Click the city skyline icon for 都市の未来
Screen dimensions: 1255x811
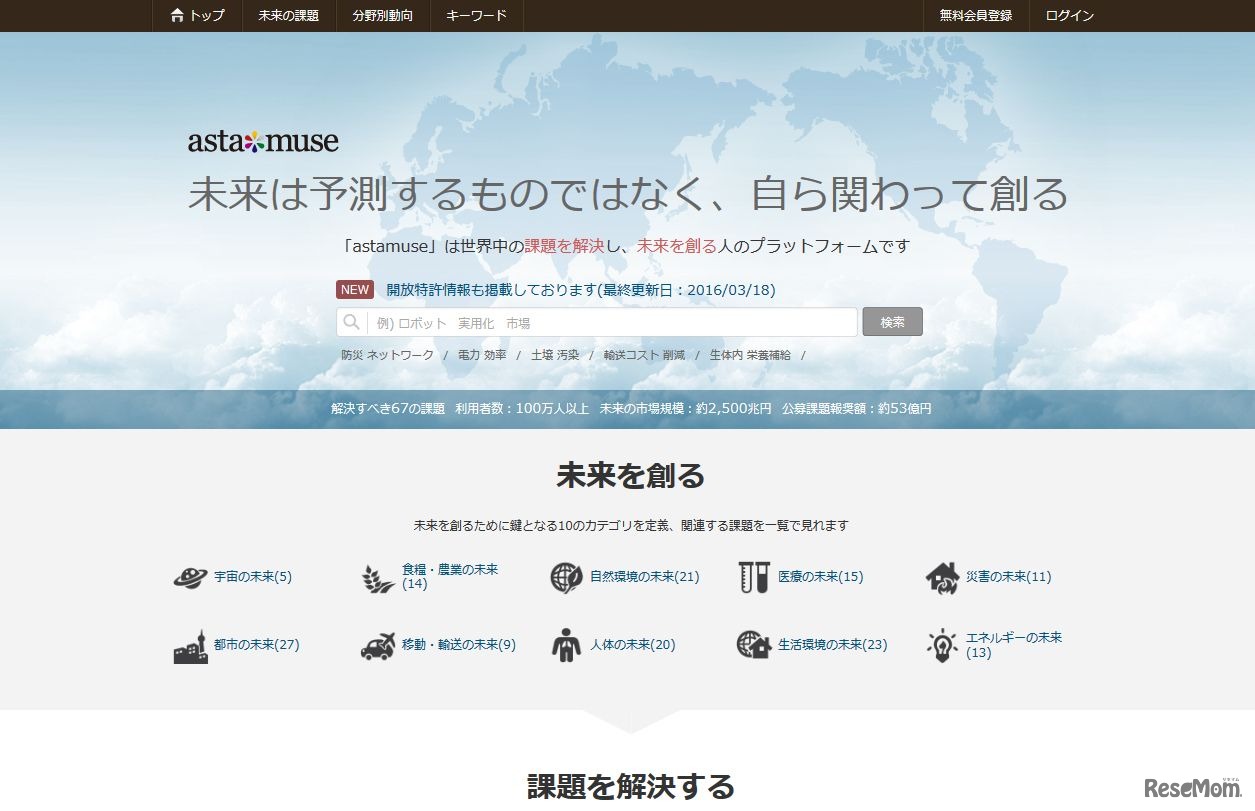(190, 646)
